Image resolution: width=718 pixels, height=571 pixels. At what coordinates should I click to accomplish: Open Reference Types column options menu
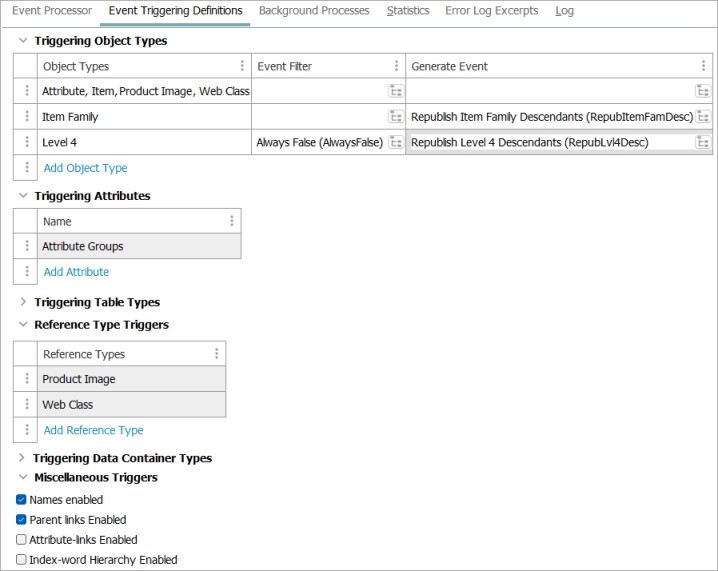[x=217, y=353]
